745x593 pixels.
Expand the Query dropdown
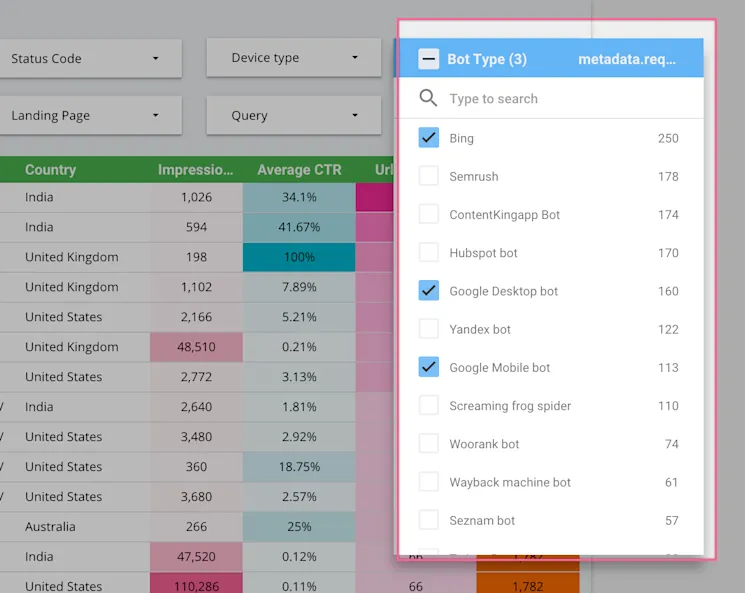[x=294, y=115]
